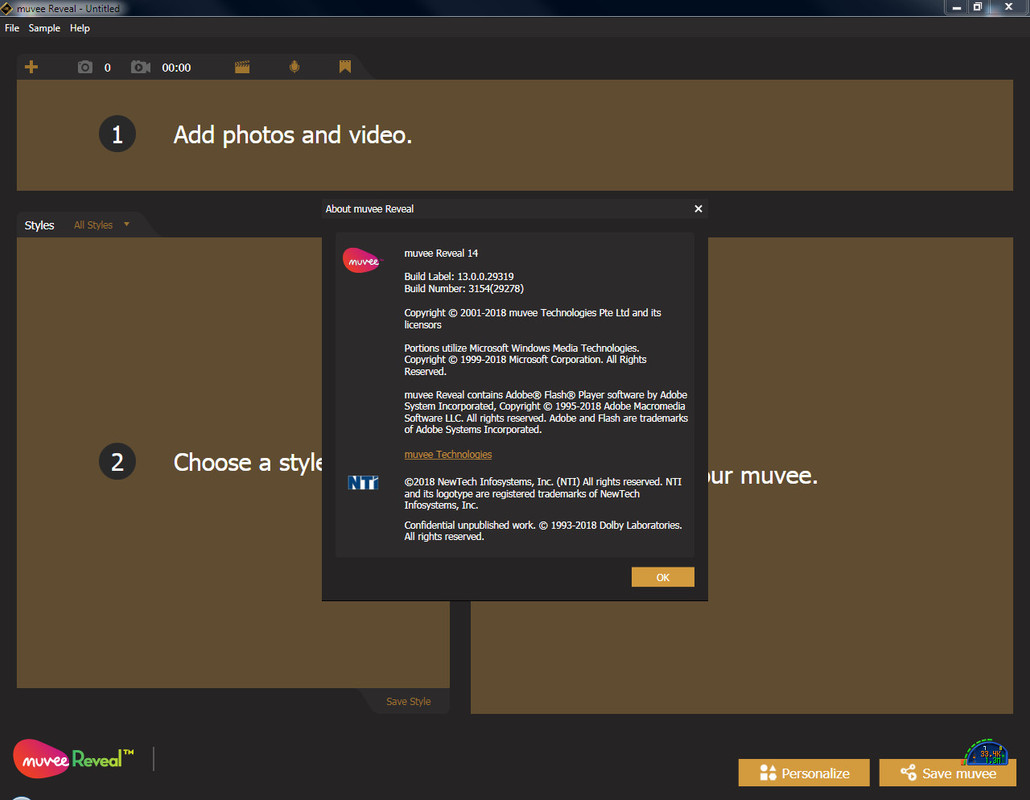Click the plus icon to add media
This screenshot has width=1030, height=800.
pos(31,67)
